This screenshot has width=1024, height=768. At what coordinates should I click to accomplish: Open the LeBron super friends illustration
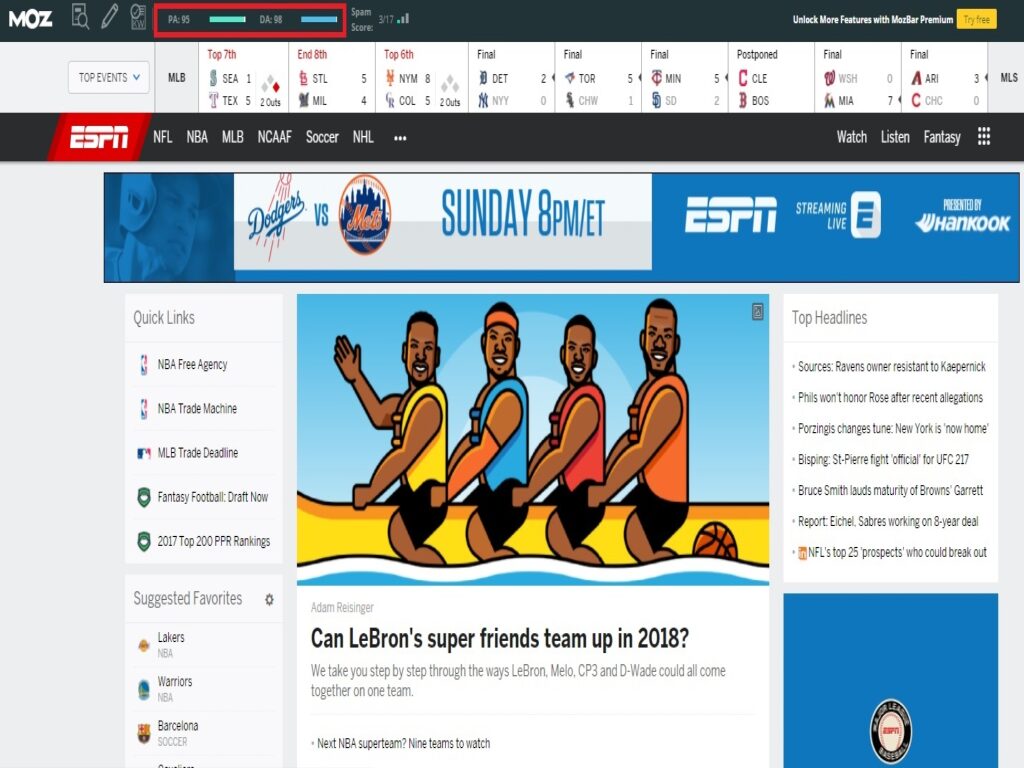click(533, 439)
